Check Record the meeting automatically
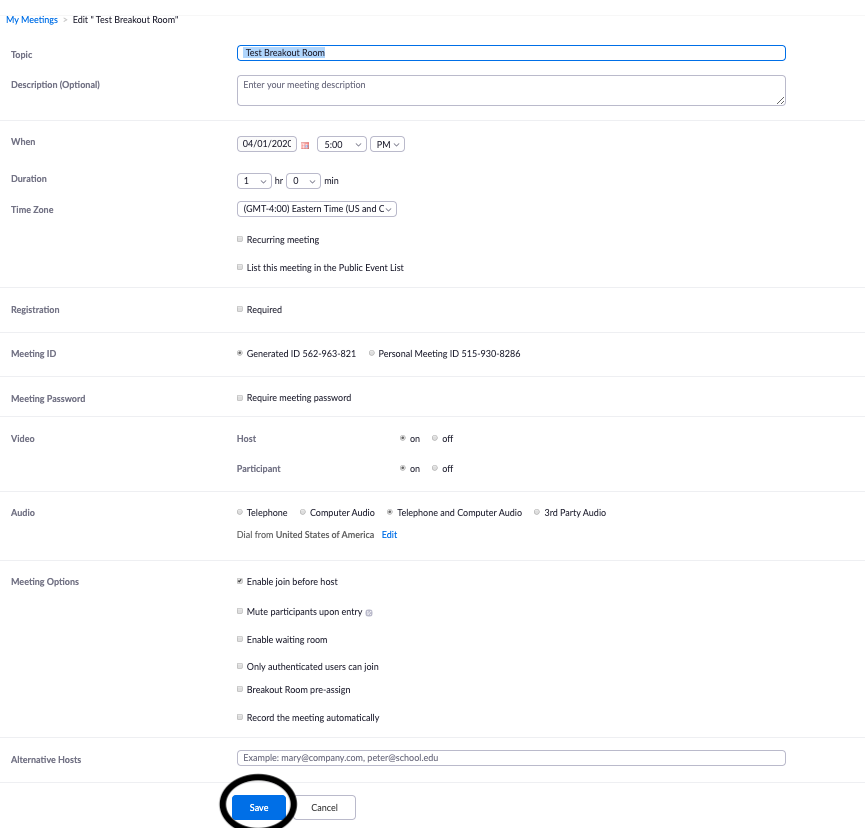 (x=240, y=717)
